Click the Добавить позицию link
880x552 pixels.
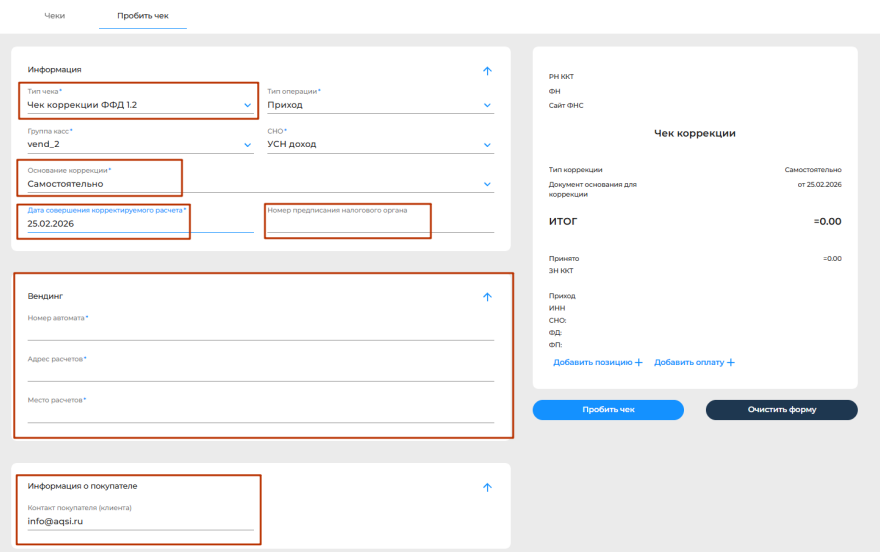tap(592, 362)
